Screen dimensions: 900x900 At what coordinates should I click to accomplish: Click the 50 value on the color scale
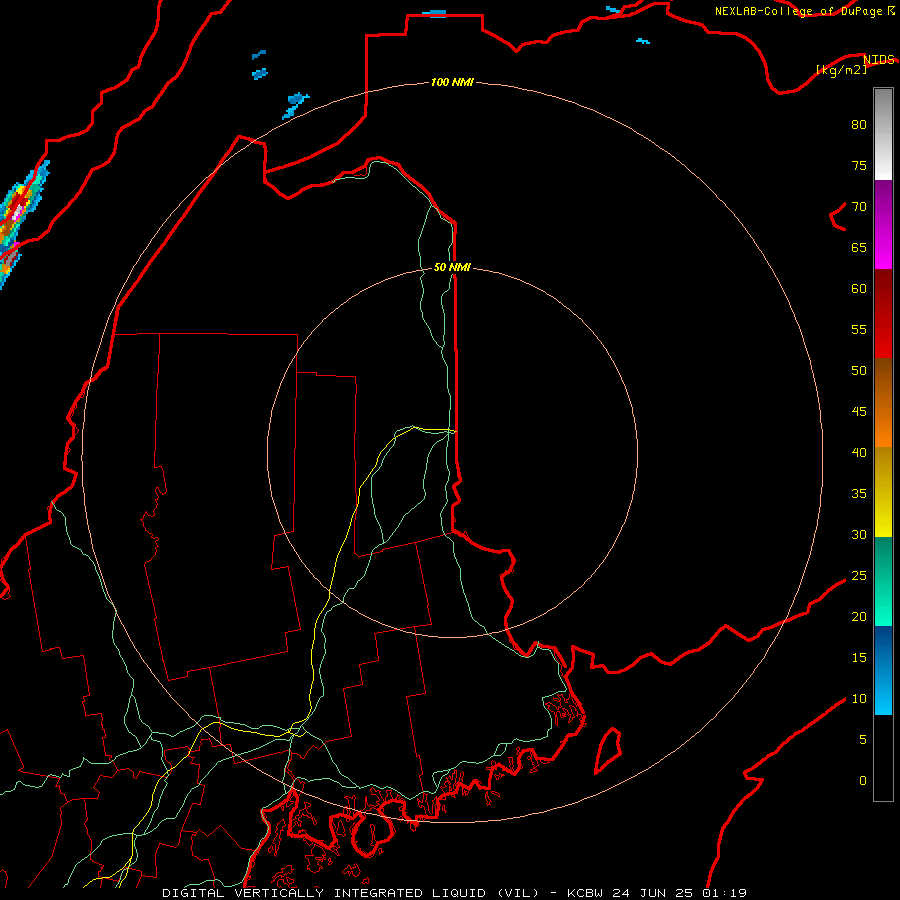click(859, 371)
